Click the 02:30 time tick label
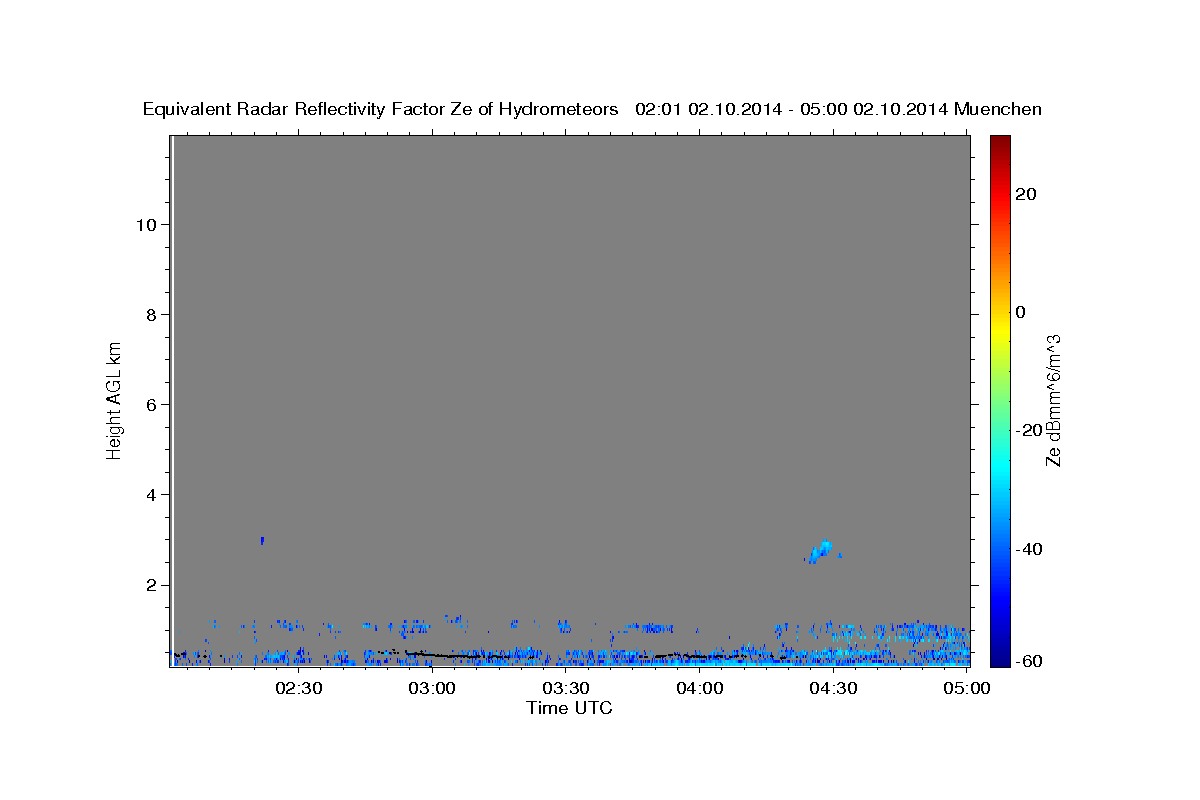1200x800 pixels. 299,688
